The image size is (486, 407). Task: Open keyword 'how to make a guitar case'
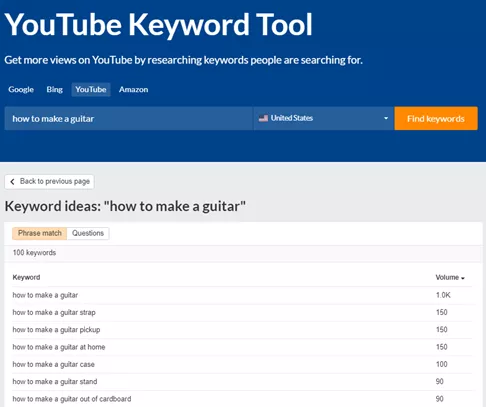(54, 365)
